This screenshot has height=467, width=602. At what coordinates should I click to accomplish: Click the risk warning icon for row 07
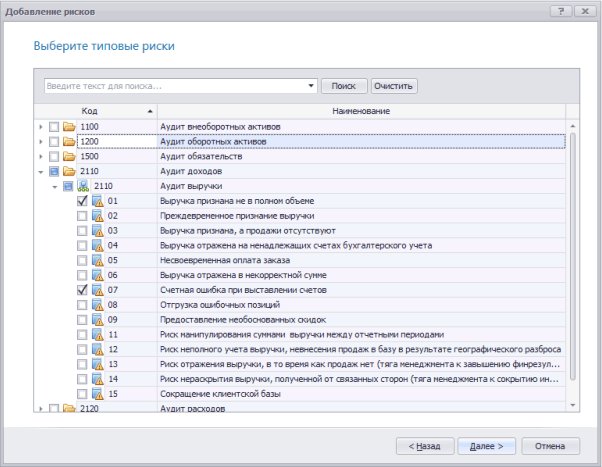click(98, 290)
